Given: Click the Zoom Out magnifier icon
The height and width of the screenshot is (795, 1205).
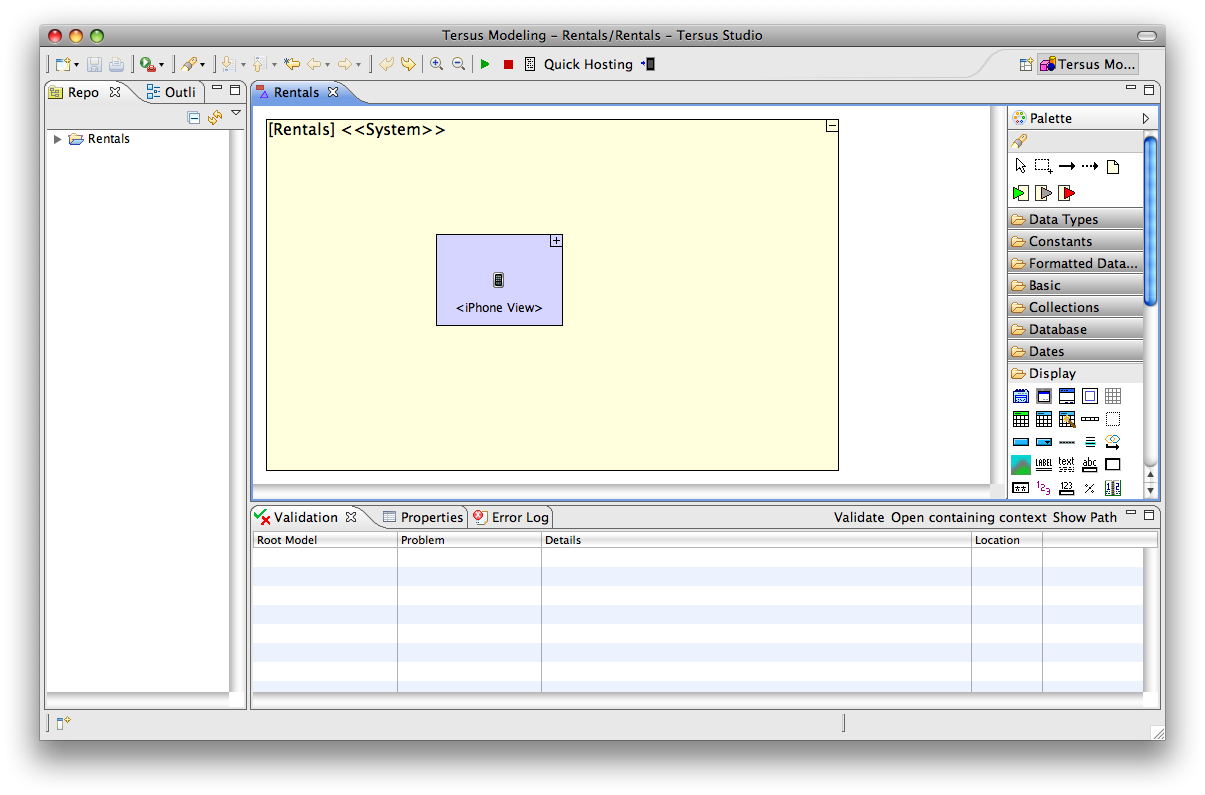Looking at the screenshot, I should click(x=458, y=64).
